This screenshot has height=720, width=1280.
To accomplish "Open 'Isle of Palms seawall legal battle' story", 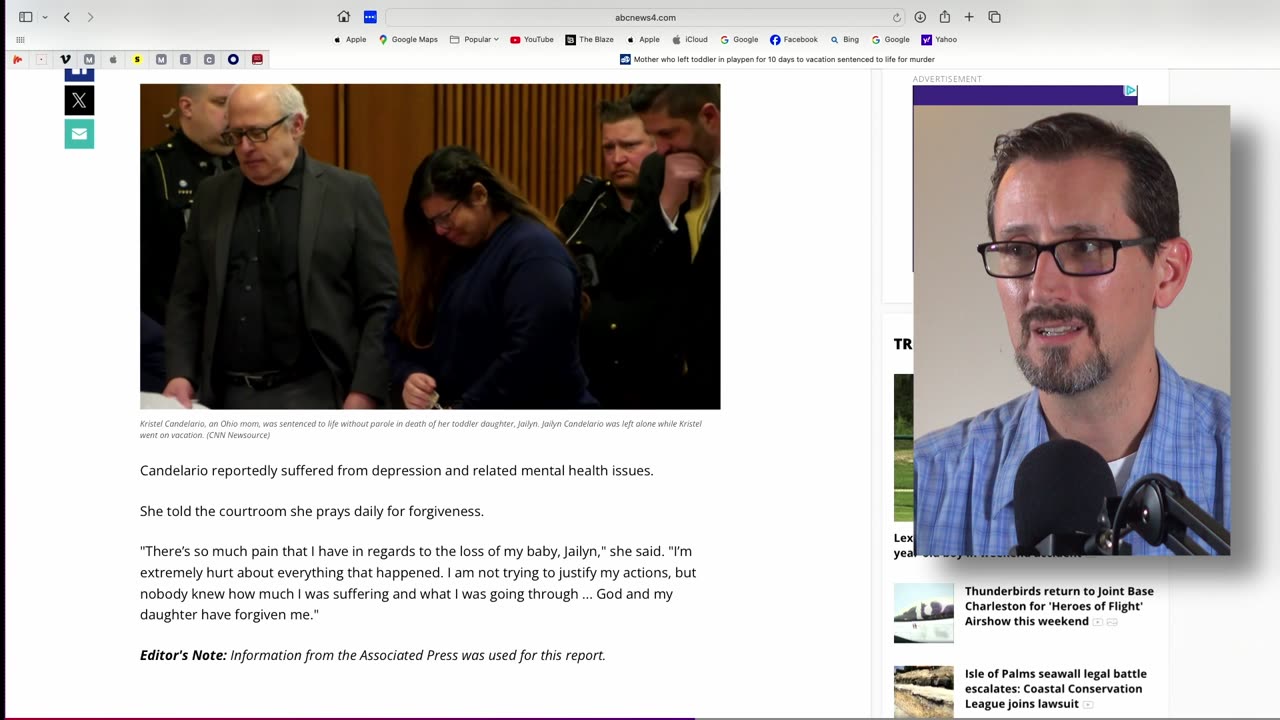I will click(1056, 689).
